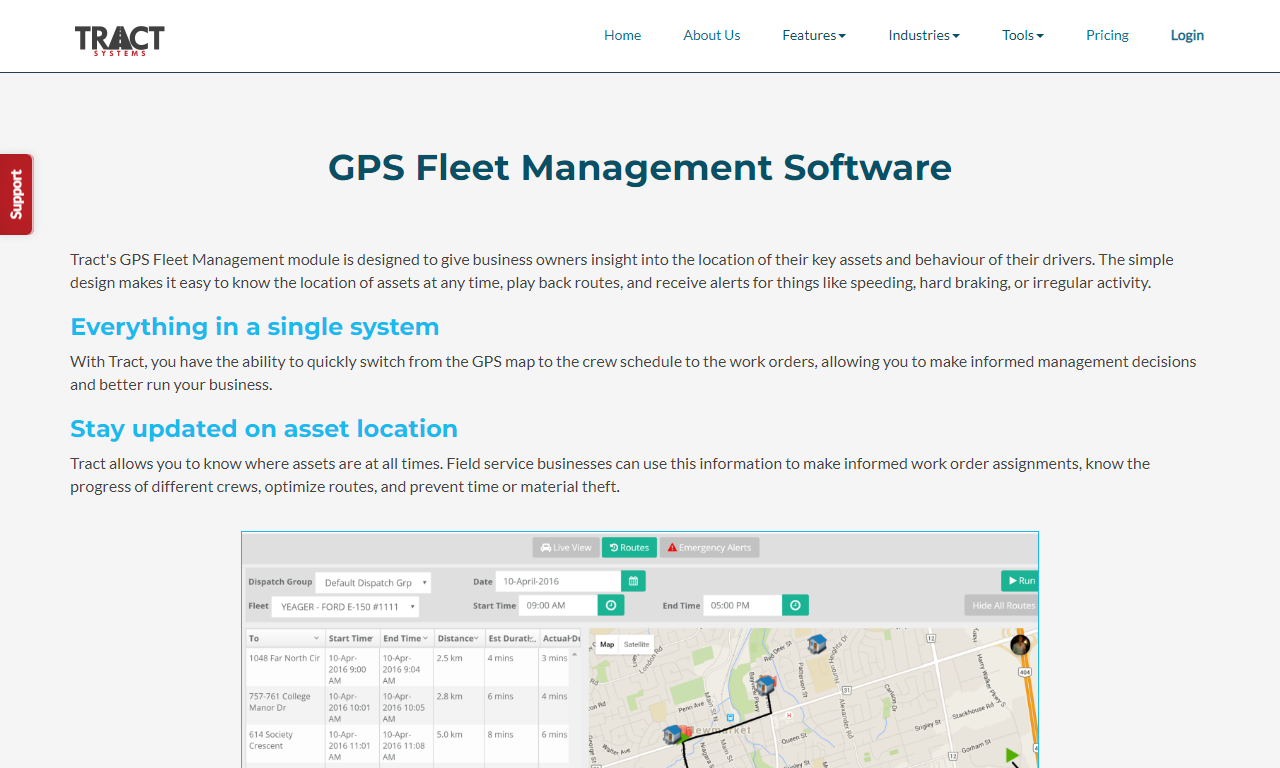The image size is (1280, 768).
Task: Open the Default Dispatch Grp dropdown
Action: [x=373, y=582]
